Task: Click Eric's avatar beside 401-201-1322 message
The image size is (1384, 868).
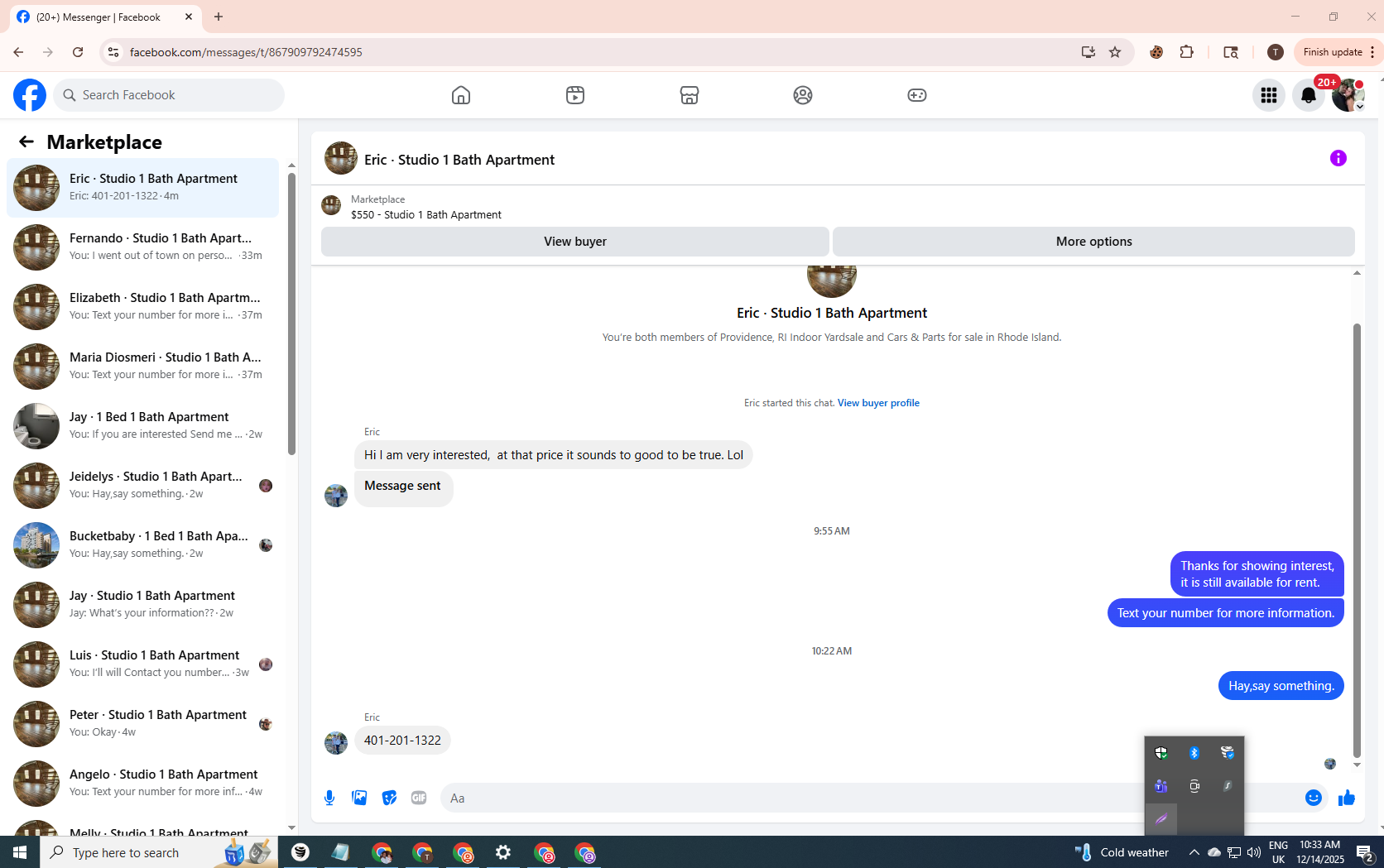Action: (336, 743)
